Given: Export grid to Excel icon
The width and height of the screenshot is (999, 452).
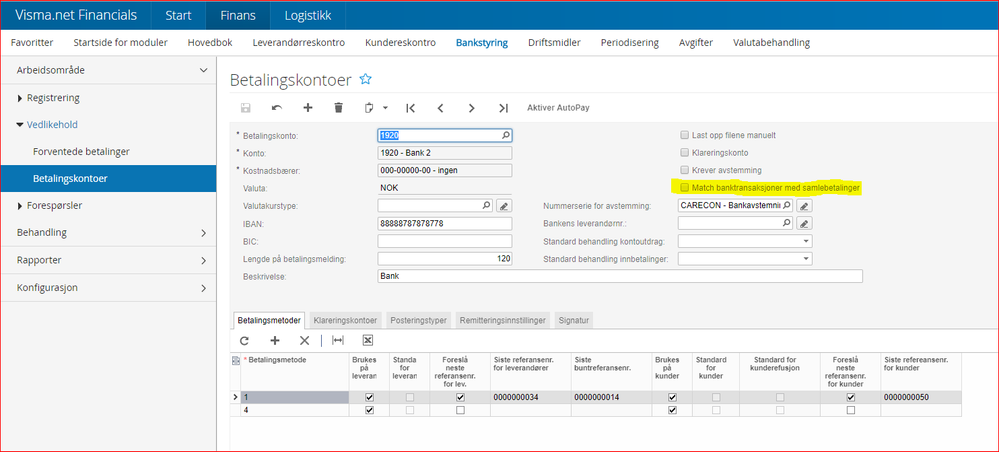Looking at the screenshot, I should coord(368,340).
